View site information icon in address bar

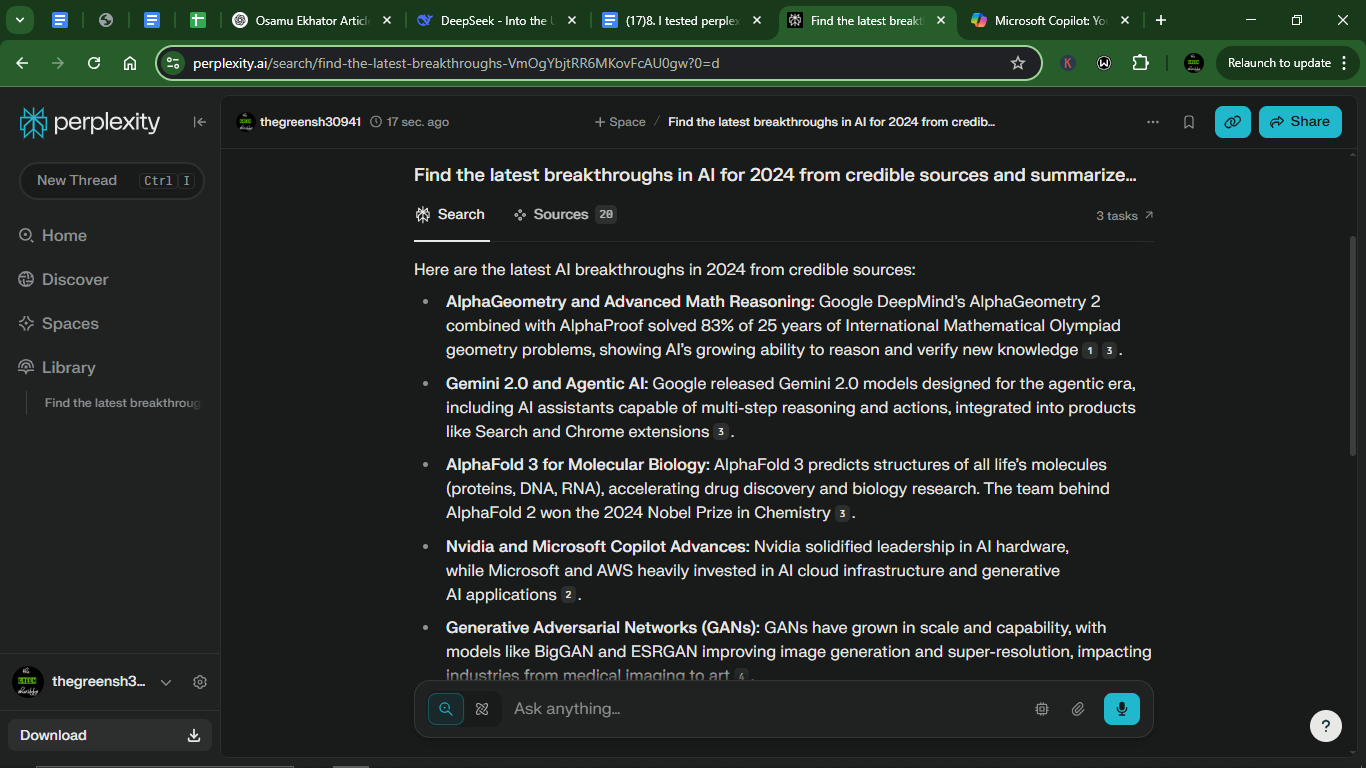[x=173, y=63]
